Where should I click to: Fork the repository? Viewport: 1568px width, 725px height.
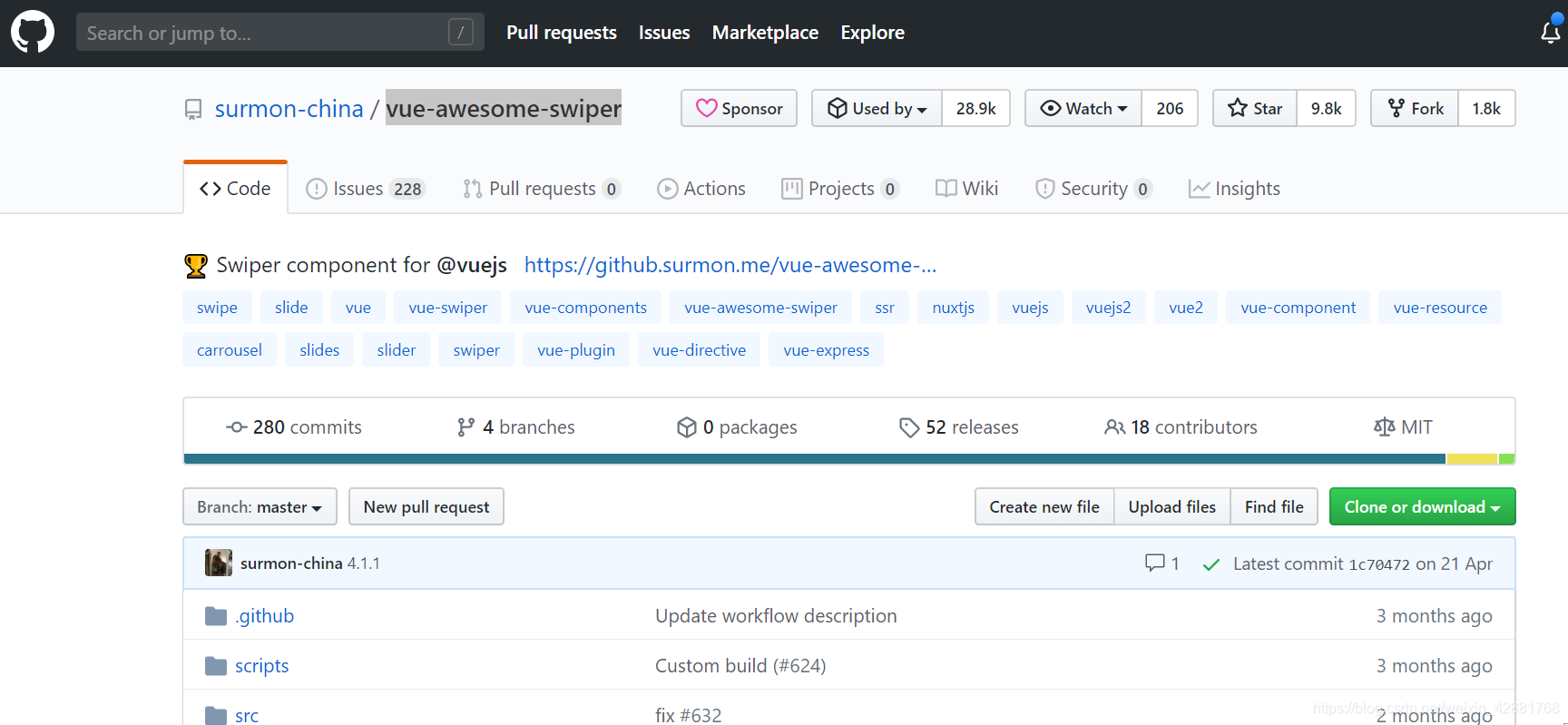[1415, 108]
